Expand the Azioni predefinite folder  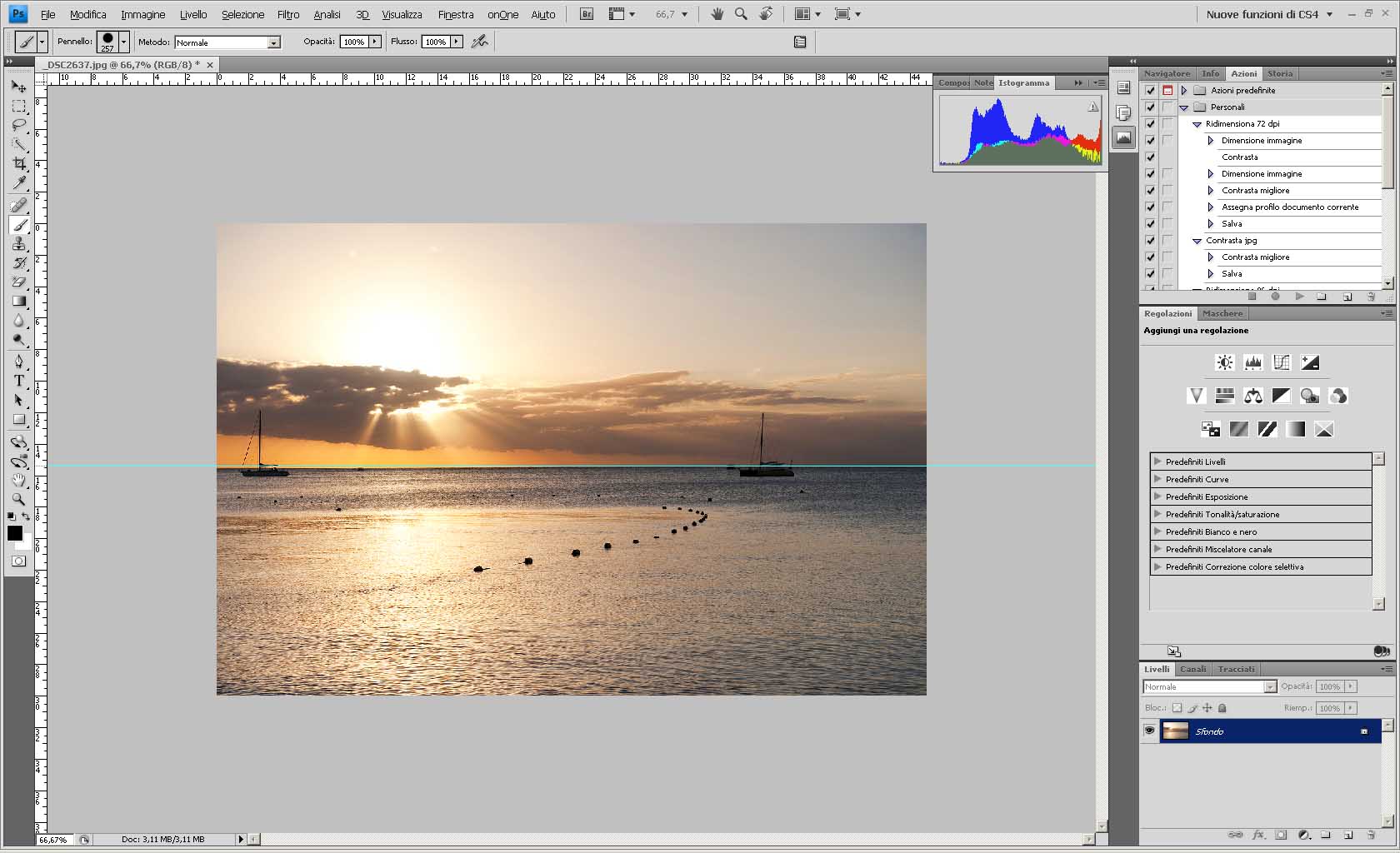tap(1183, 90)
